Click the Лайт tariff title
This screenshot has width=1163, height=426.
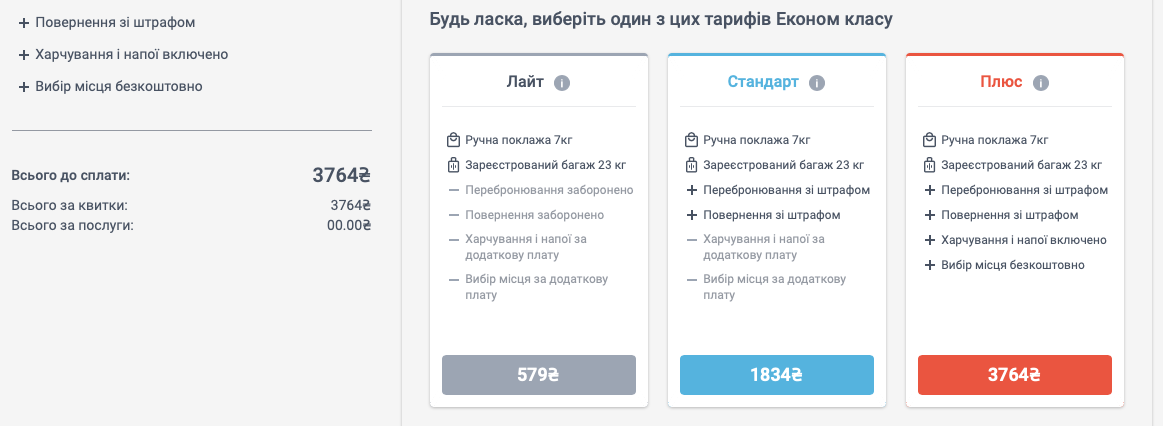pyautogui.click(x=528, y=82)
